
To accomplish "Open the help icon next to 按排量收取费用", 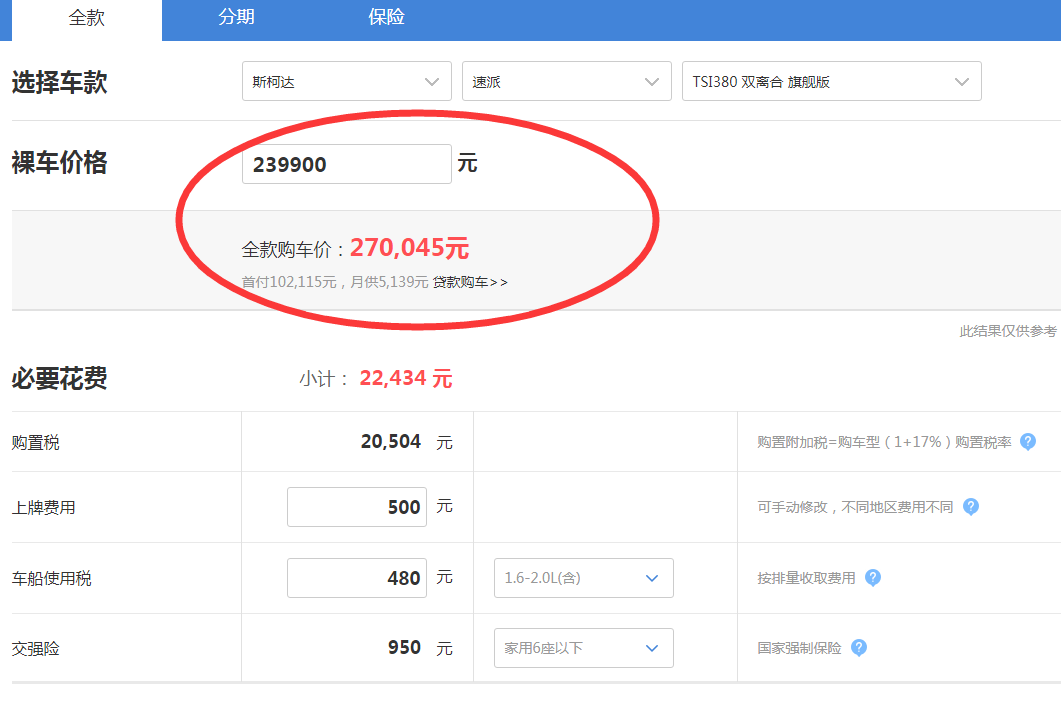I will click(873, 578).
